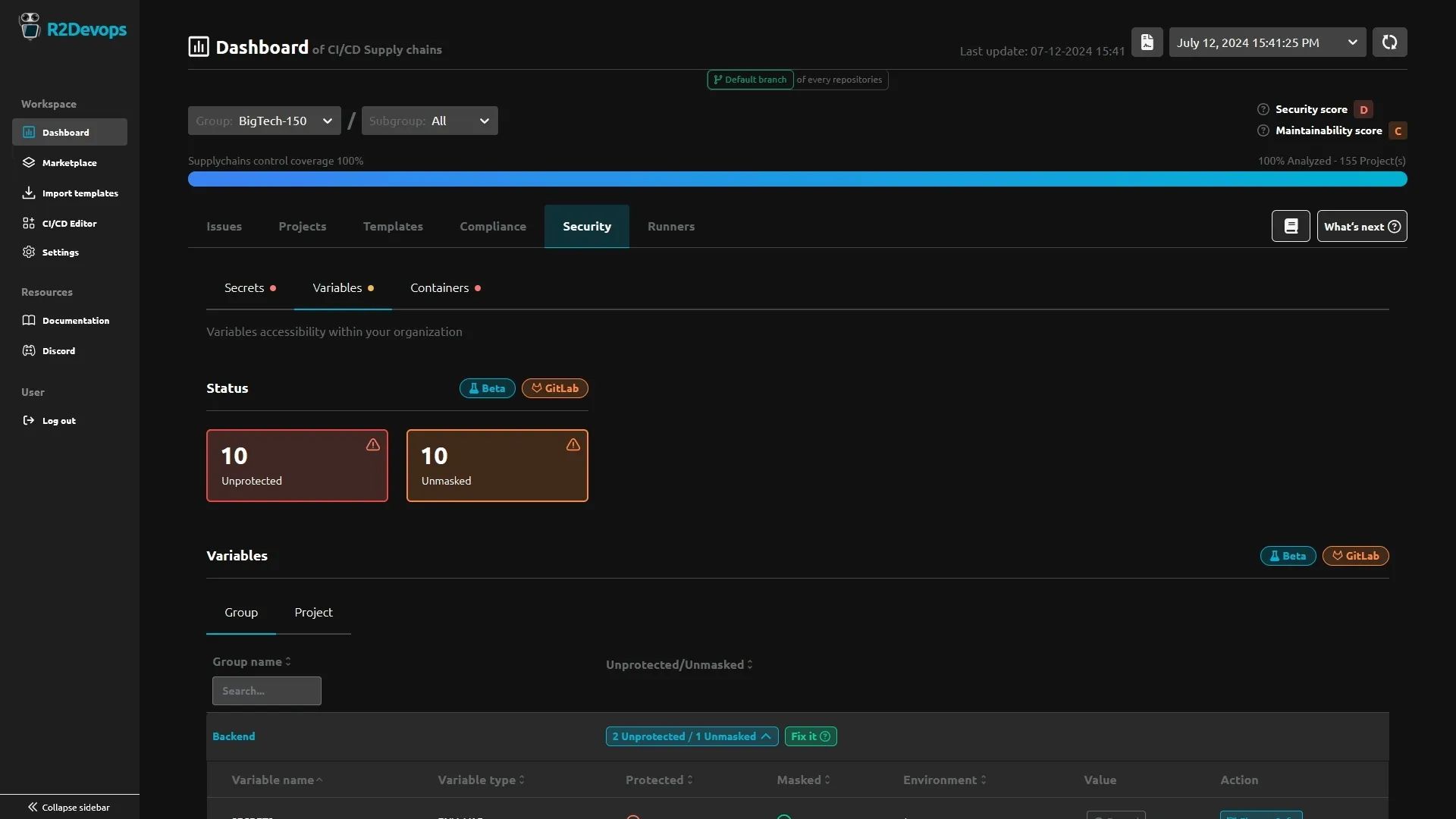Open the CI/CD Editor sidebar item
The height and width of the screenshot is (819, 1456).
[69, 223]
